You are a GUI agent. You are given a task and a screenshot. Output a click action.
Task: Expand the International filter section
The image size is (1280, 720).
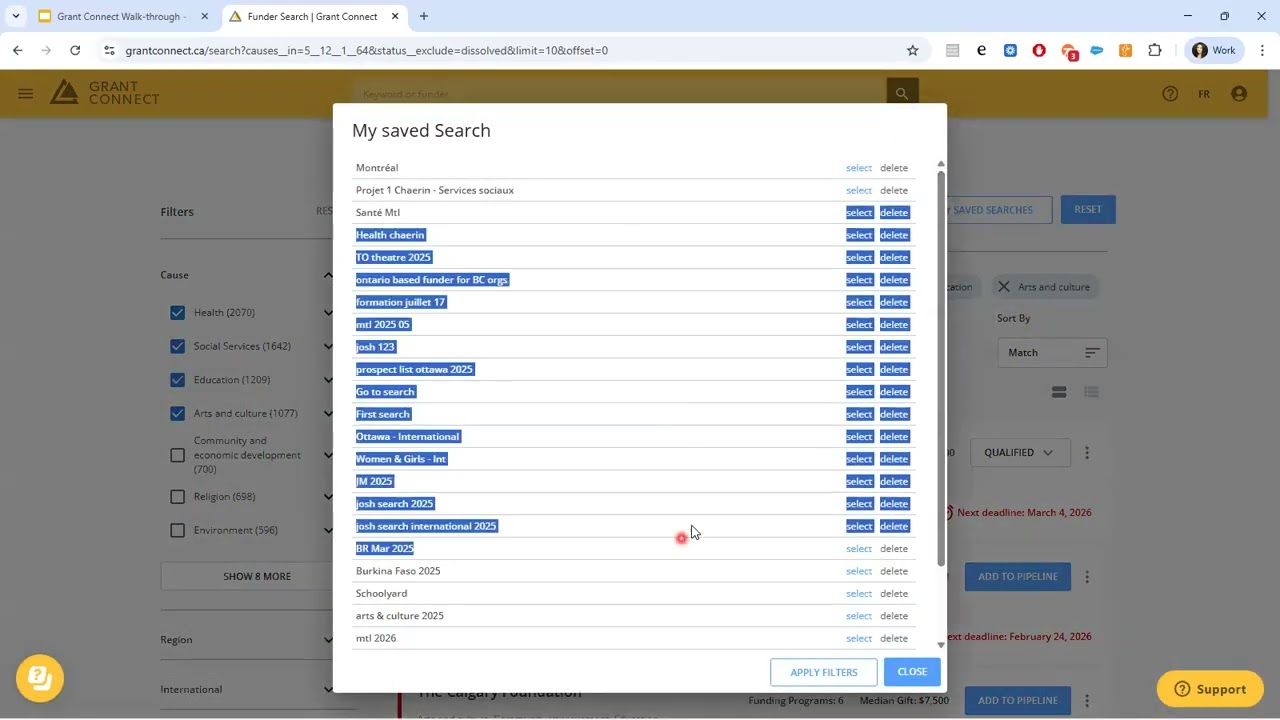tap(327, 689)
